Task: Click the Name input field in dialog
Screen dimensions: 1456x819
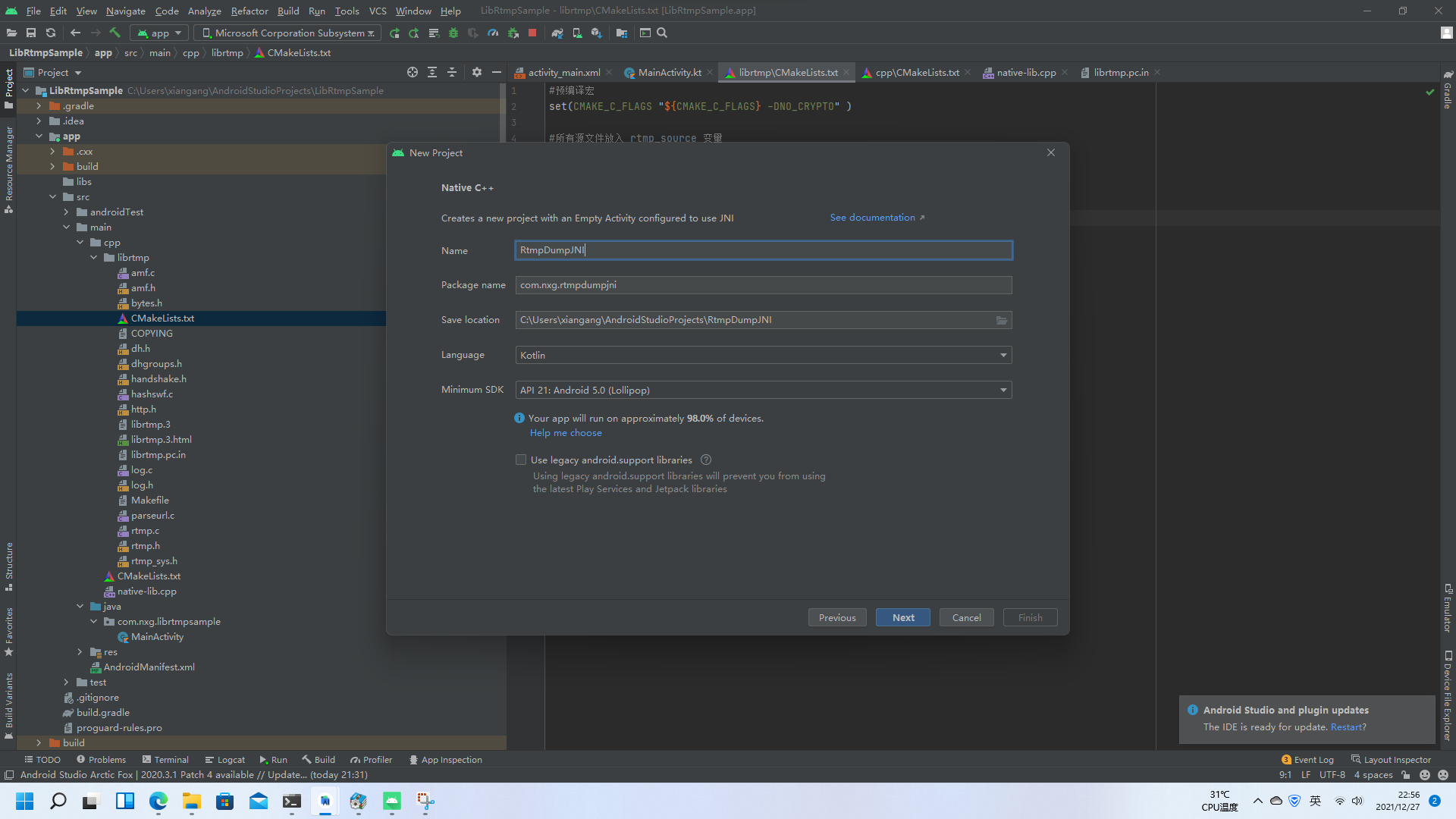Action: pyautogui.click(x=763, y=250)
